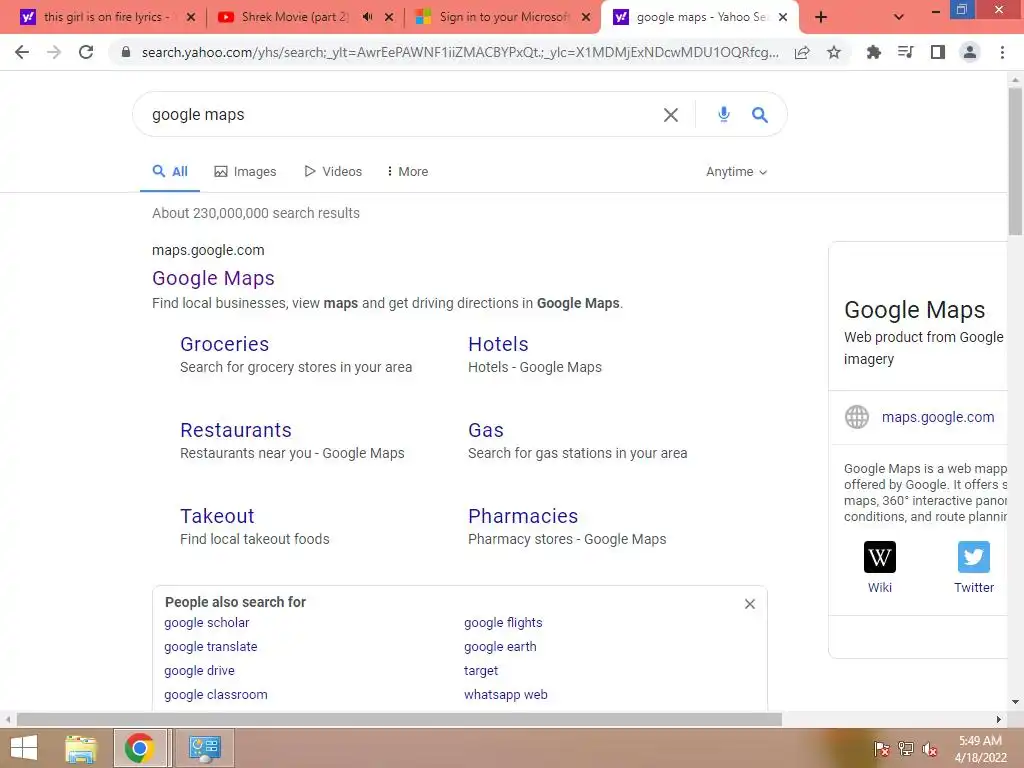Open the Restaurants sublink
This screenshot has height=768, width=1024.
pyautogui.click(x=236, y=430)
